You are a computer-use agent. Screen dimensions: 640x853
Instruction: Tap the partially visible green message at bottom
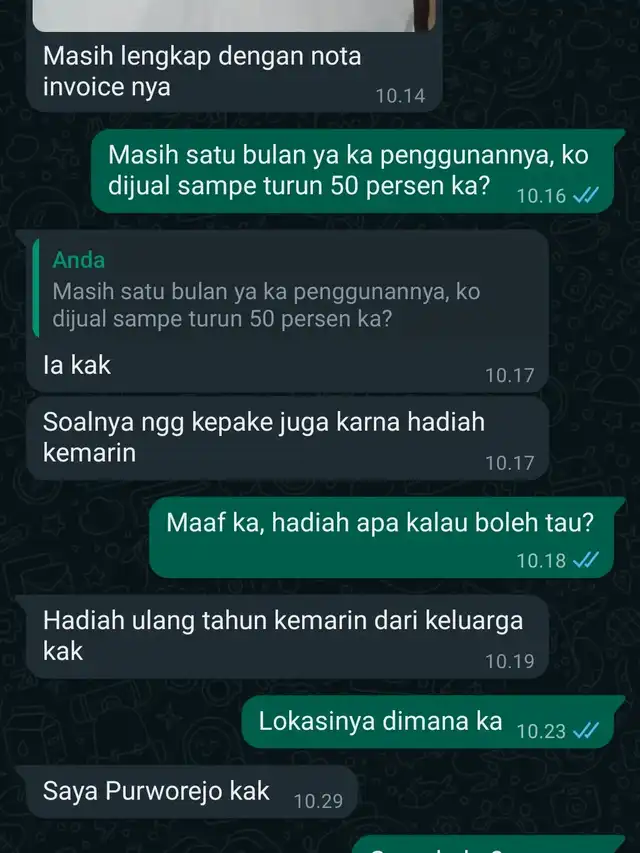(489, 845)
